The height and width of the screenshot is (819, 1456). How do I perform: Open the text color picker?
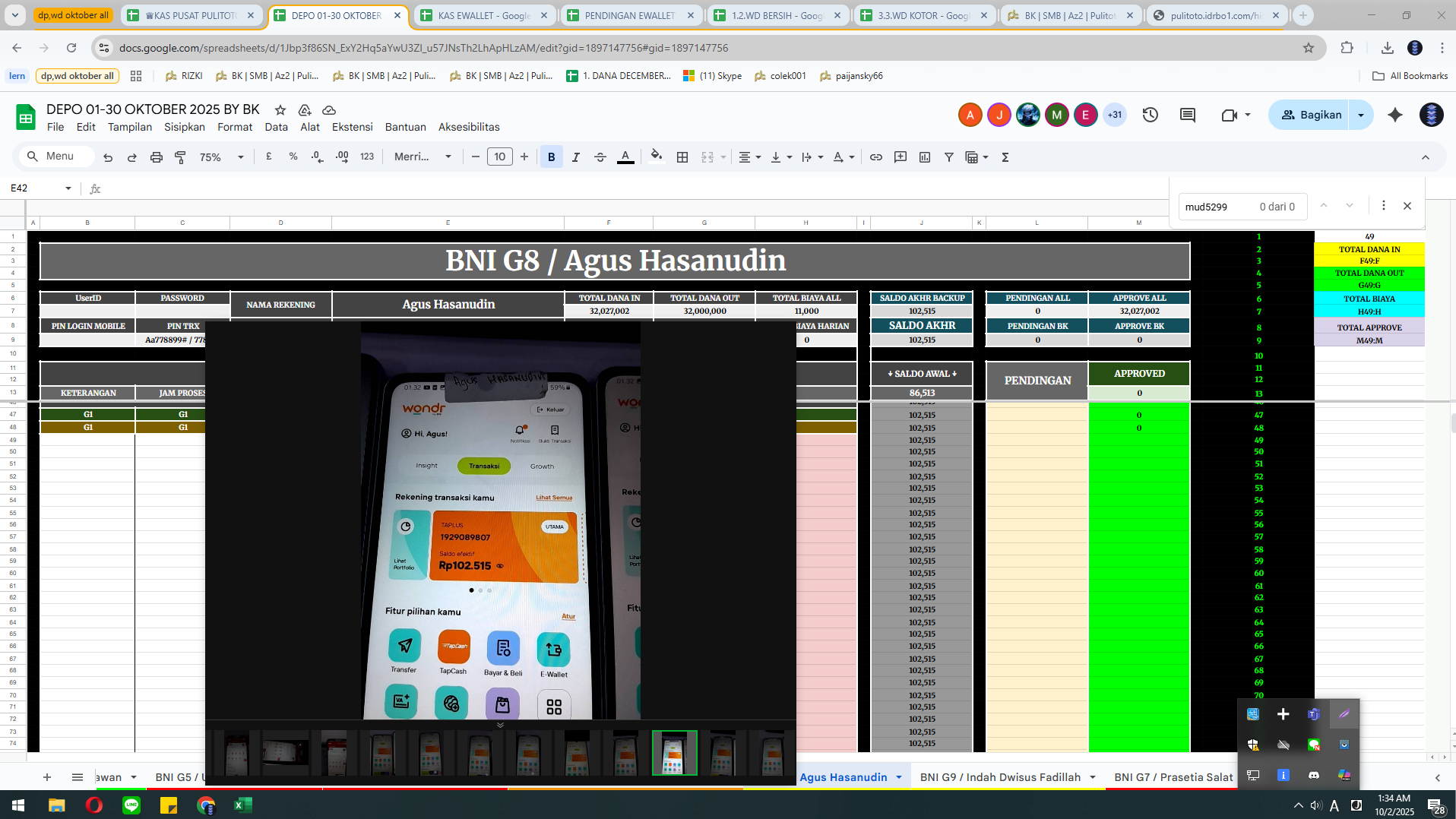625,157
